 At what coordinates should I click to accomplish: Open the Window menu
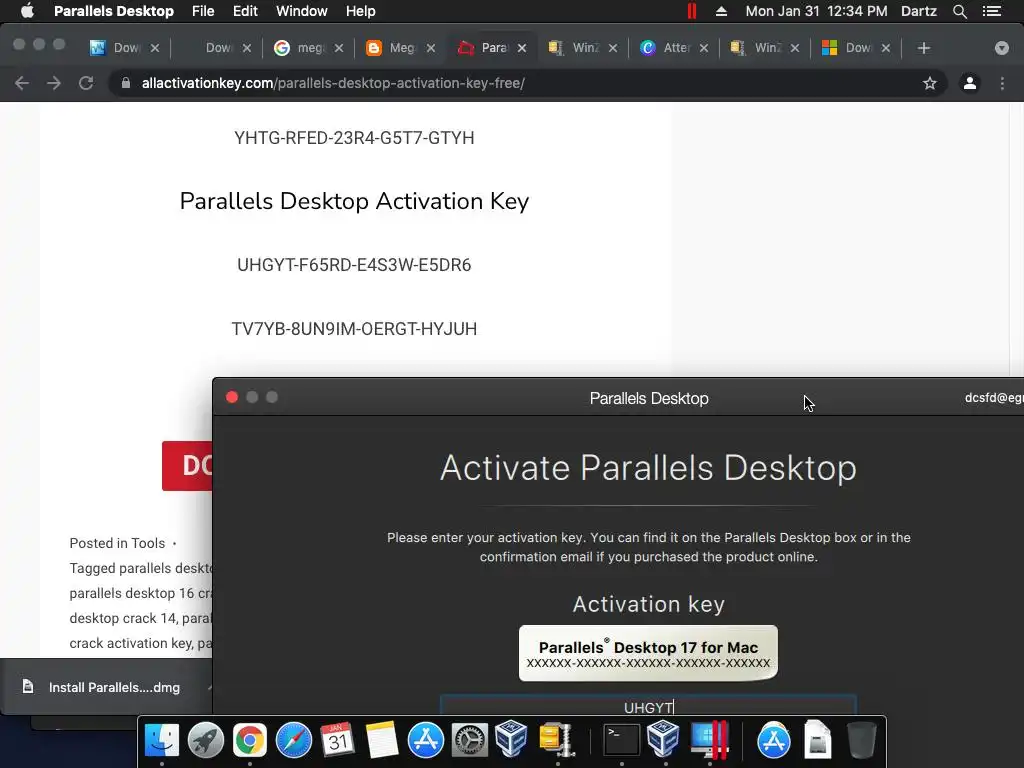tap(302, 11)
